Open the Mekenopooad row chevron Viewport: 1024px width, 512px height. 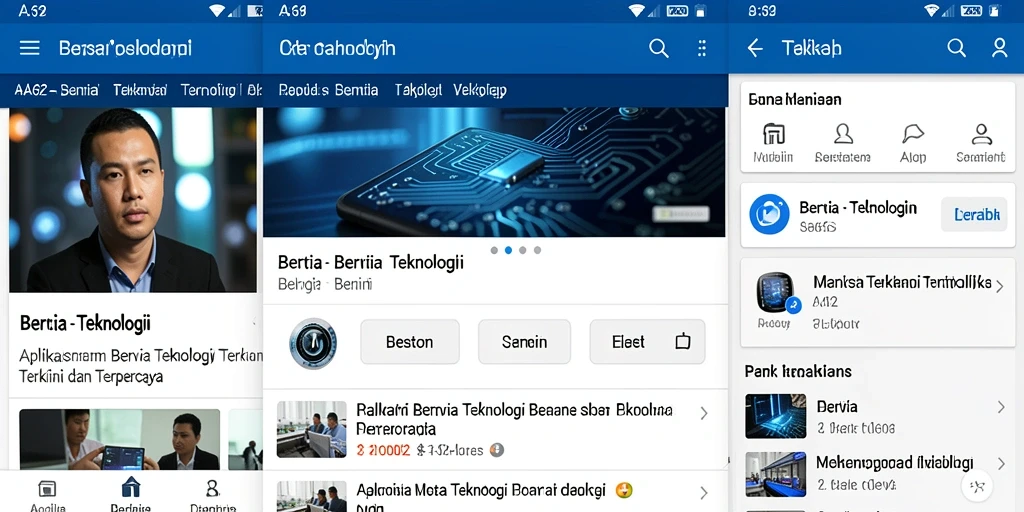click(1001, 464)
